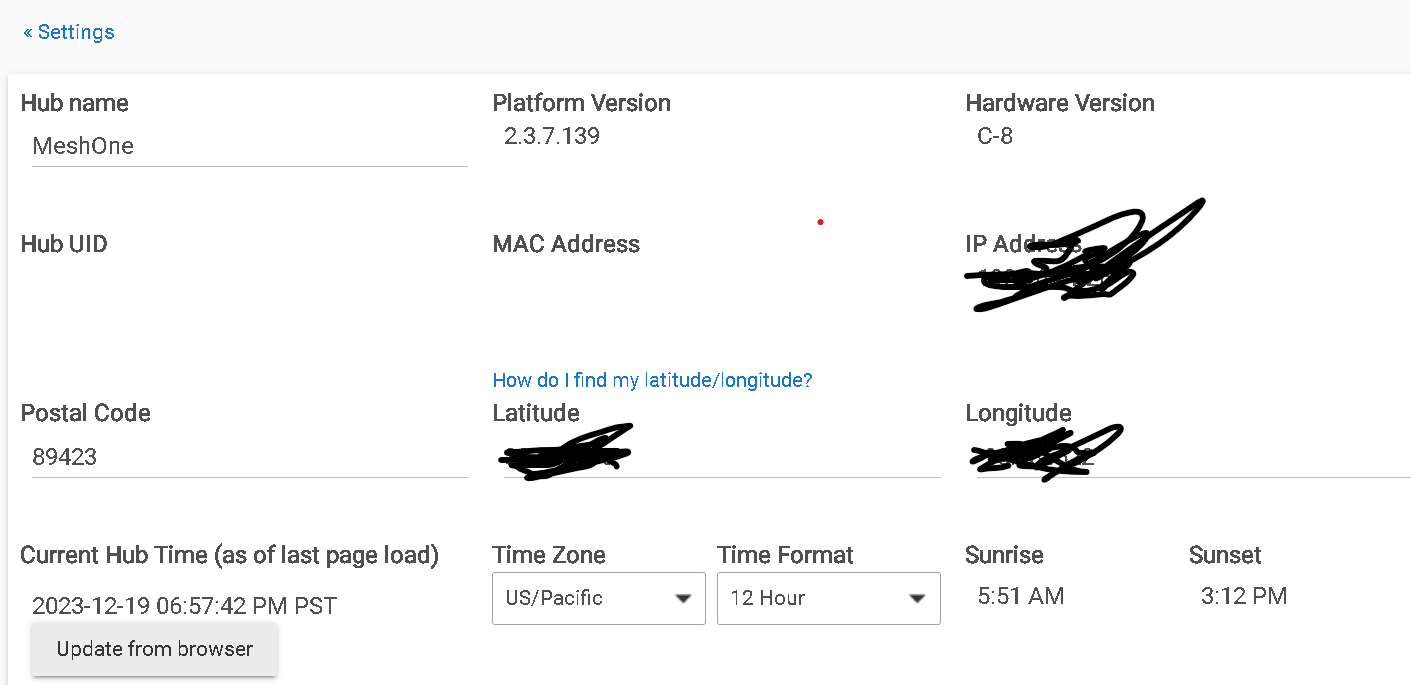Viewport: 1411px width, 685px height.
Task: Open How do I find my latitude/longitude link
Action: coord(652,380)
